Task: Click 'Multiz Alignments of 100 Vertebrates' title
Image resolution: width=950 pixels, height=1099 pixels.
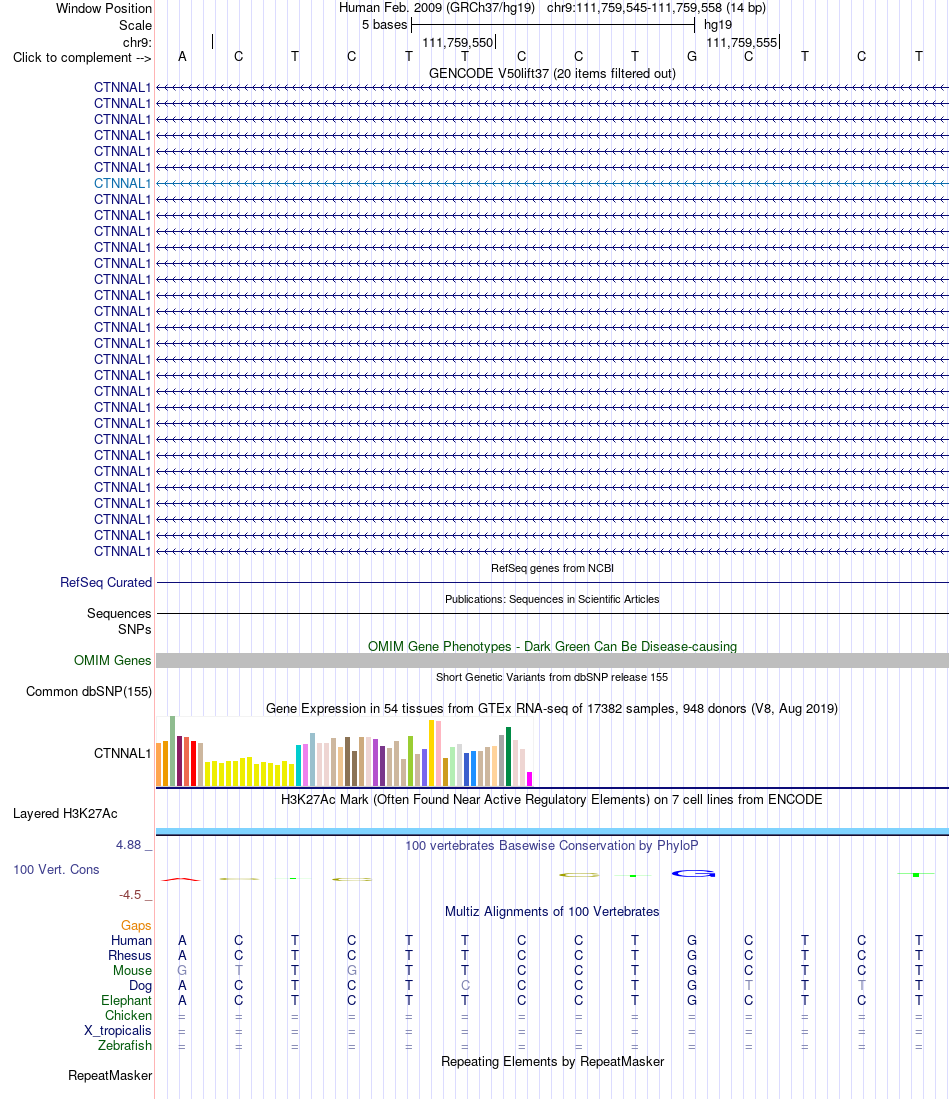Action: coord(552,911)
